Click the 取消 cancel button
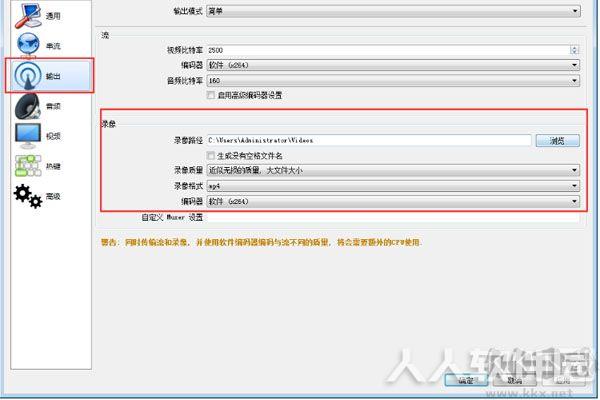 click(x=515, y=380)
